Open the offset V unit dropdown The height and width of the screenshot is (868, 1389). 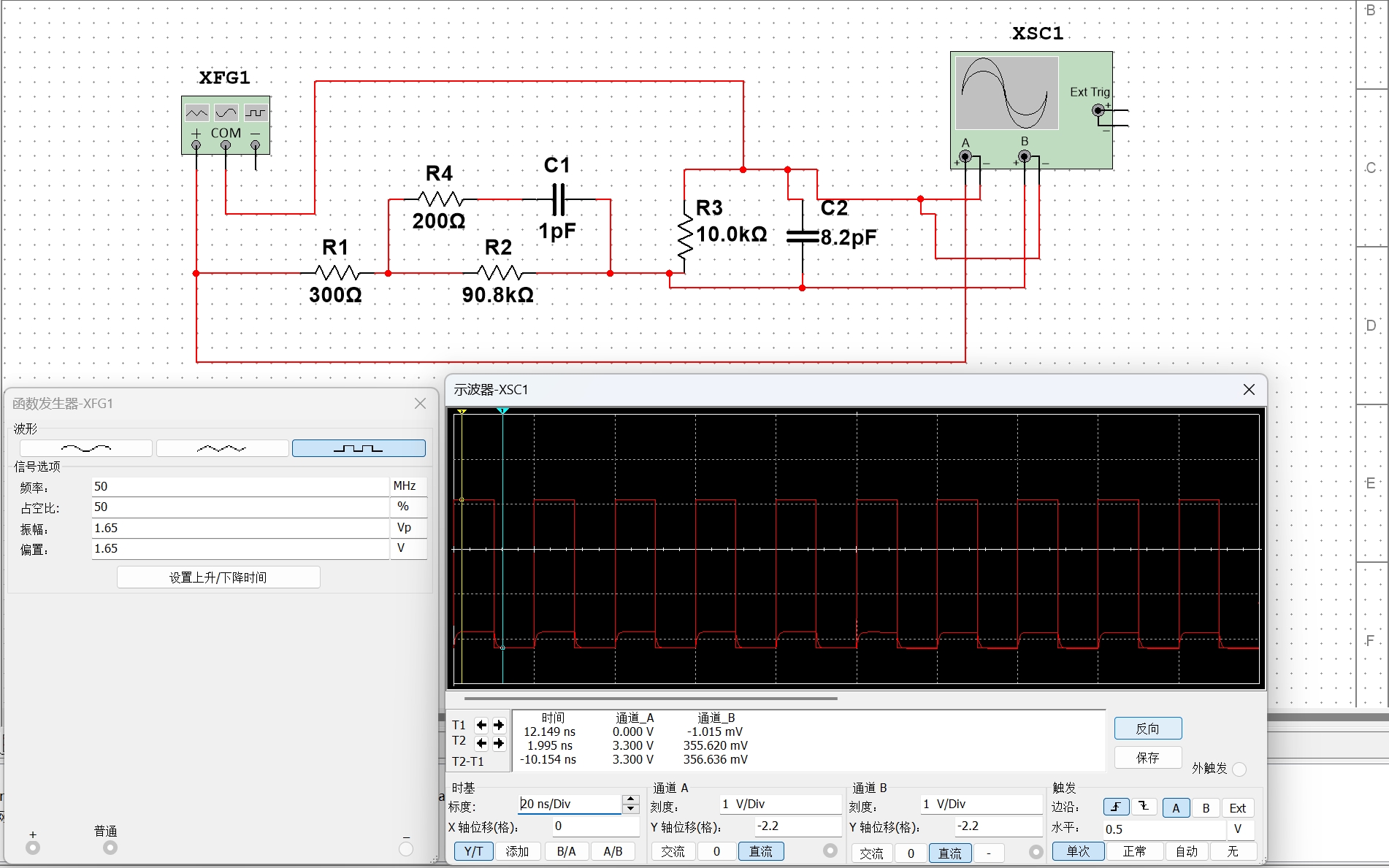[x=408, y=548]
